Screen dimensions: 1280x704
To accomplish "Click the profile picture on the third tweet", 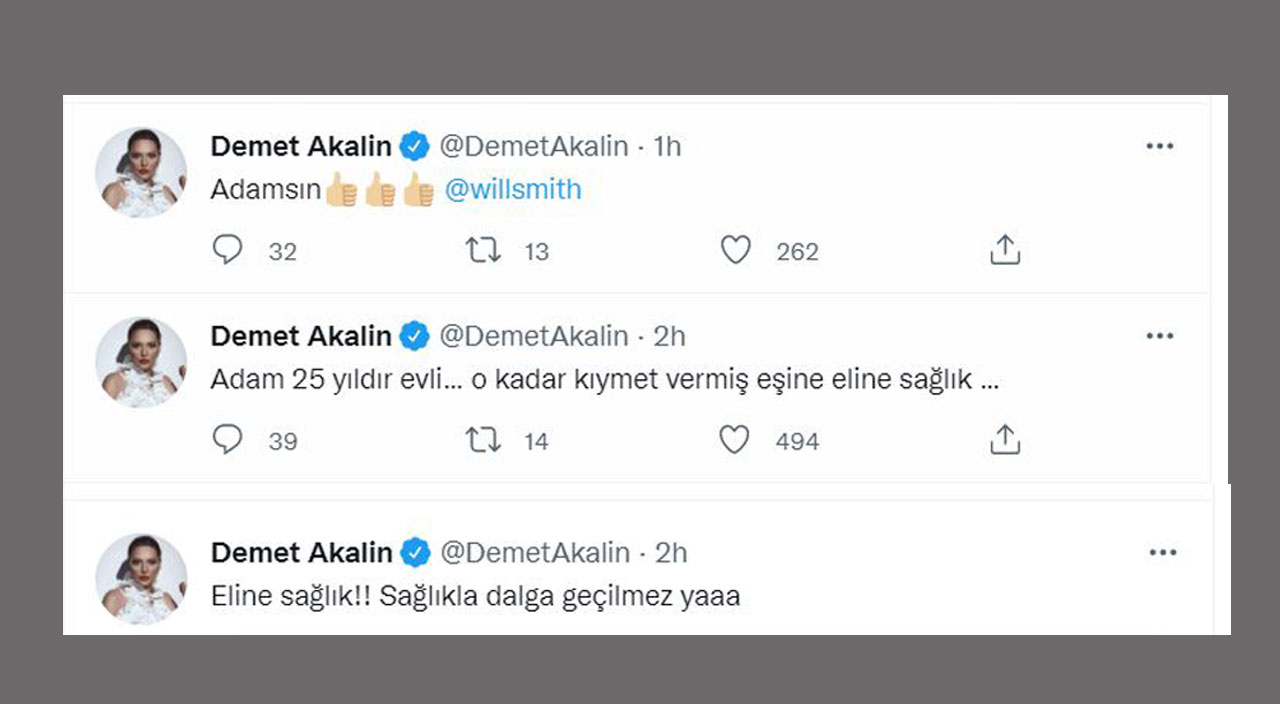I will (x=141, y=579).
